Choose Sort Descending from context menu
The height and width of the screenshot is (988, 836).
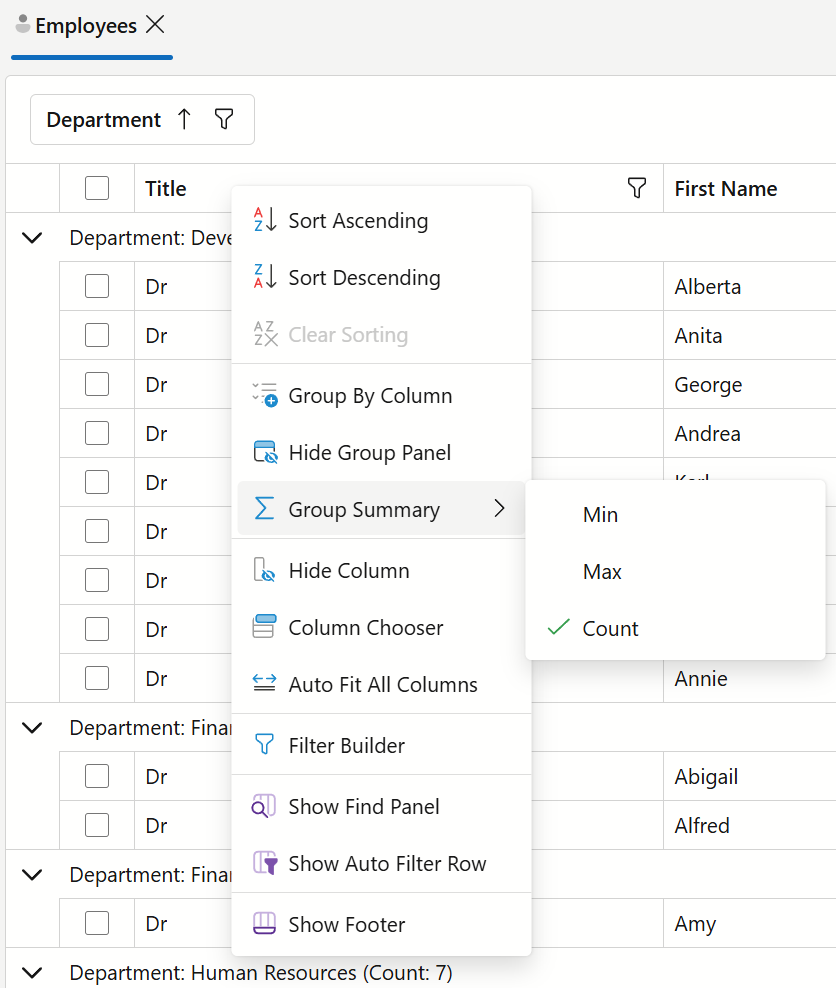click(x=381, y=277)
